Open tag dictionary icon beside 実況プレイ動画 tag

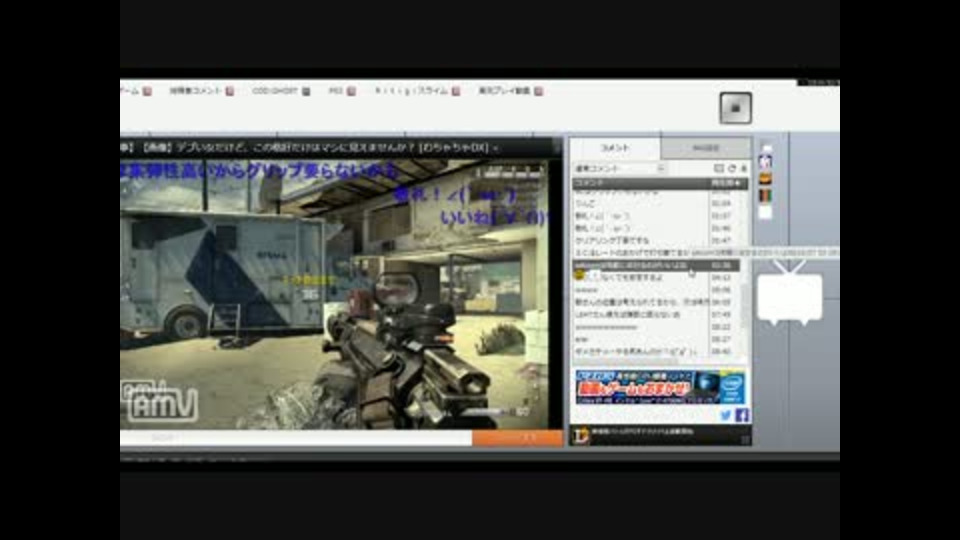pyautogui.click(x=538, y=91)
